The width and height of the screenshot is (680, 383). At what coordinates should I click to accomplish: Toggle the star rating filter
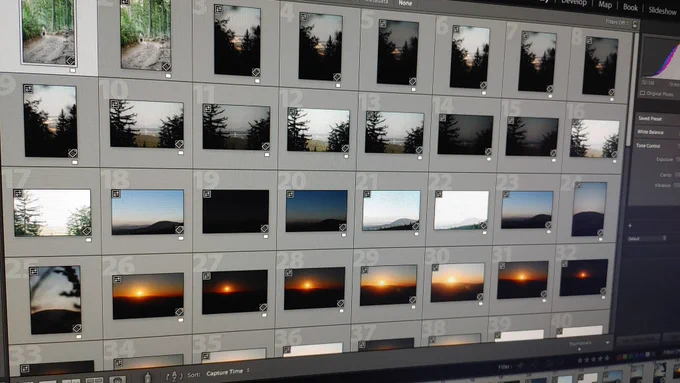(594, 359)
